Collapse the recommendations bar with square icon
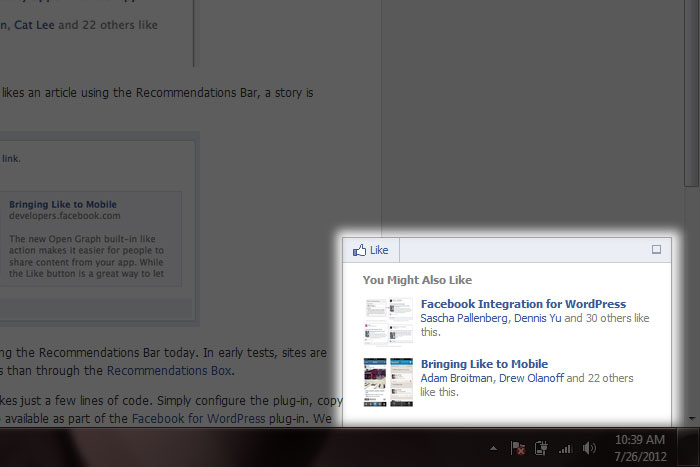The width and height of the screenshot is (700, 467). coord(656,250)
